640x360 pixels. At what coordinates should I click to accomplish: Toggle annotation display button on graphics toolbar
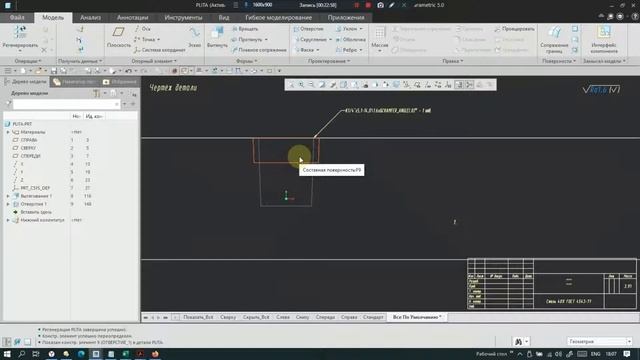point(459,84)
